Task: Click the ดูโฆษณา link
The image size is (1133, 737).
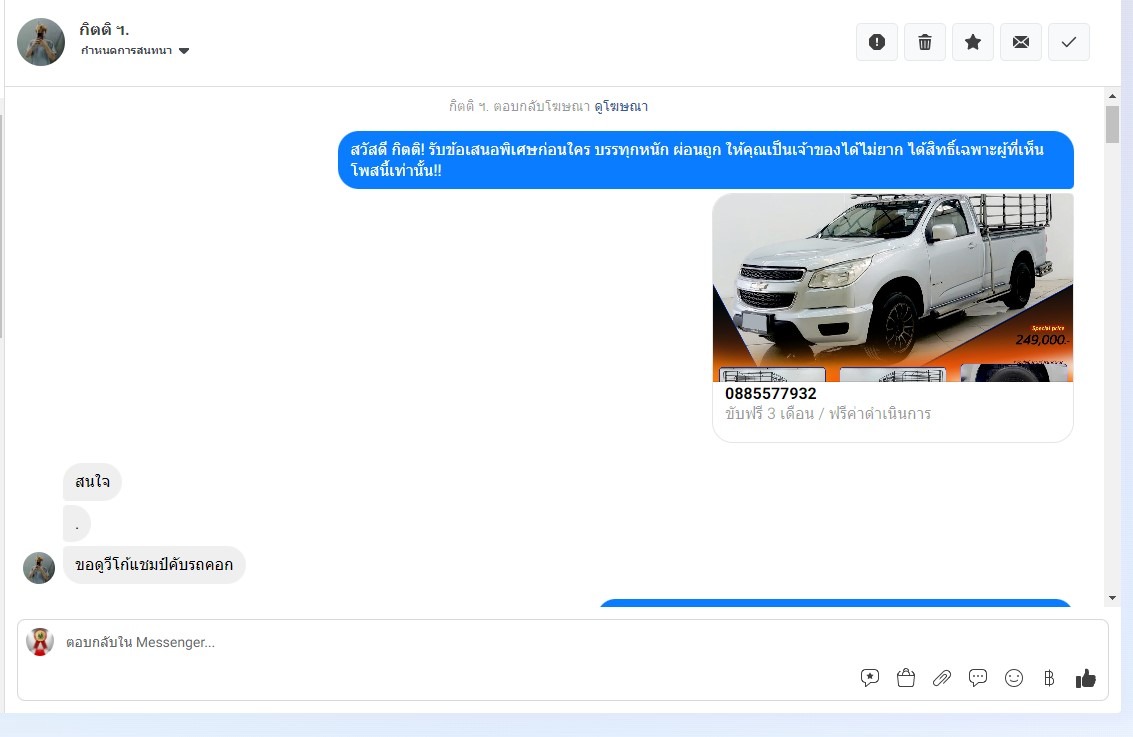Action: pos(621,106)
